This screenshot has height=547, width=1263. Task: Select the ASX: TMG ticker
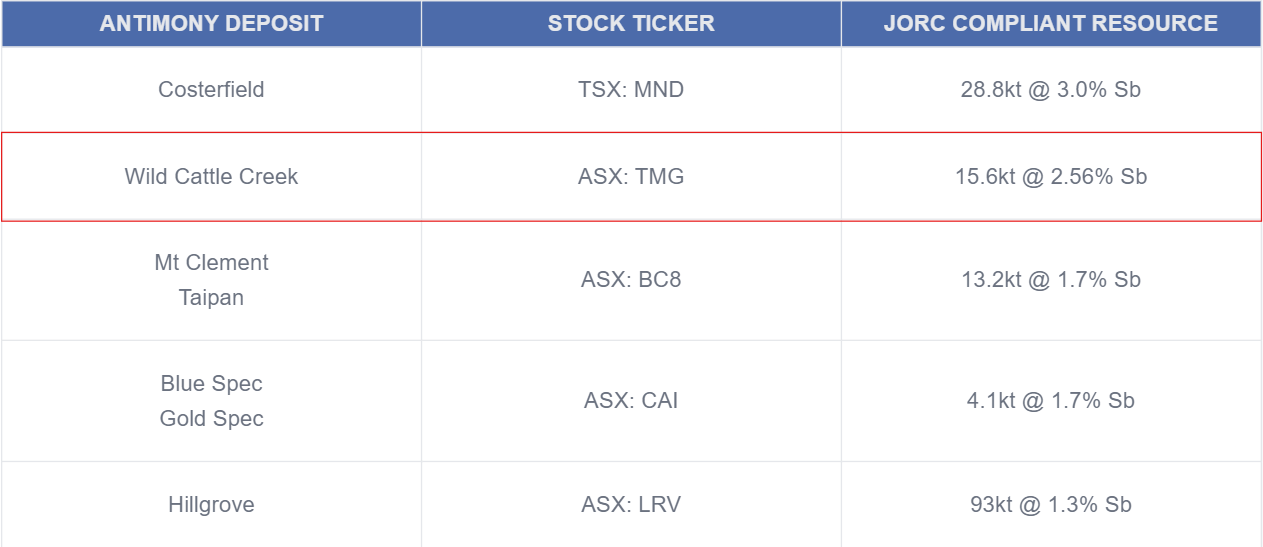(631, 177)
